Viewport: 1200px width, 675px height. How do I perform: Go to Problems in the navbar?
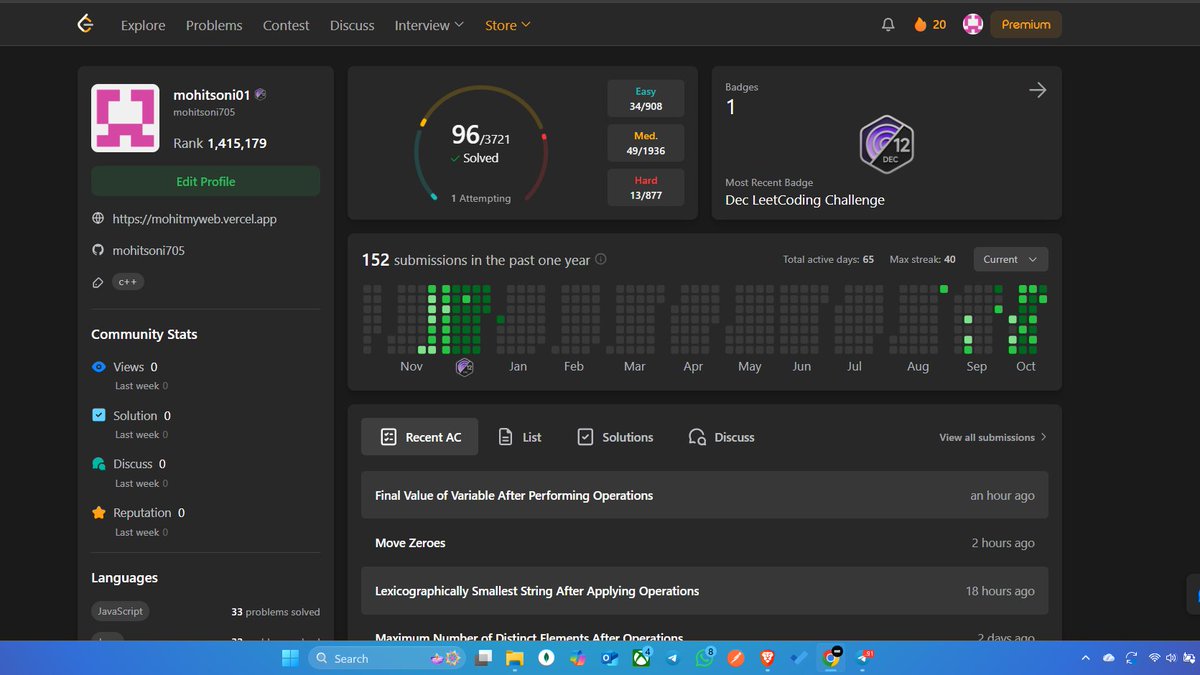pos(214,25)
